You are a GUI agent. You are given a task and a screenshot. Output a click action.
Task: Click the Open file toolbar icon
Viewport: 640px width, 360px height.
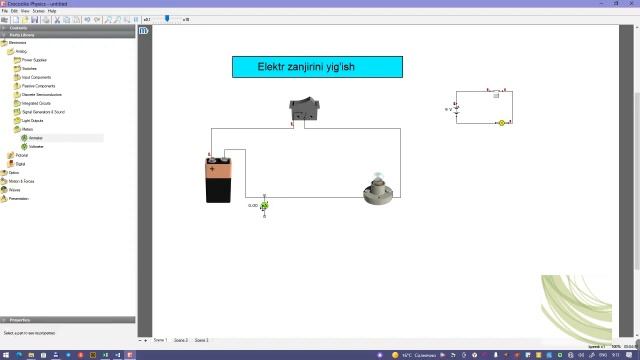[x=25, y=20]
